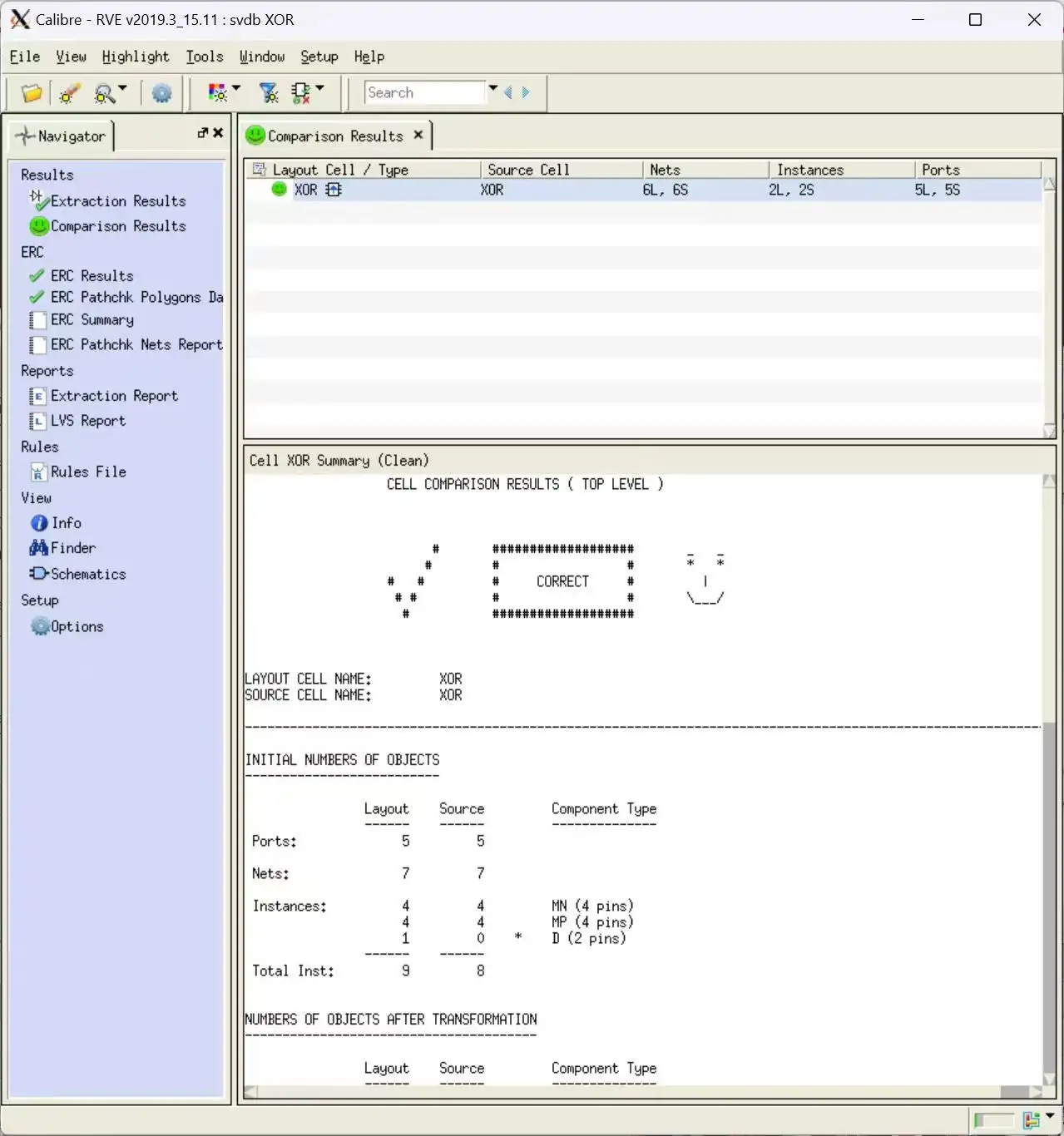This screenshot has height=1136, width=1064.
Task: Open the Tools menu
Action: [x=205, y=57]
